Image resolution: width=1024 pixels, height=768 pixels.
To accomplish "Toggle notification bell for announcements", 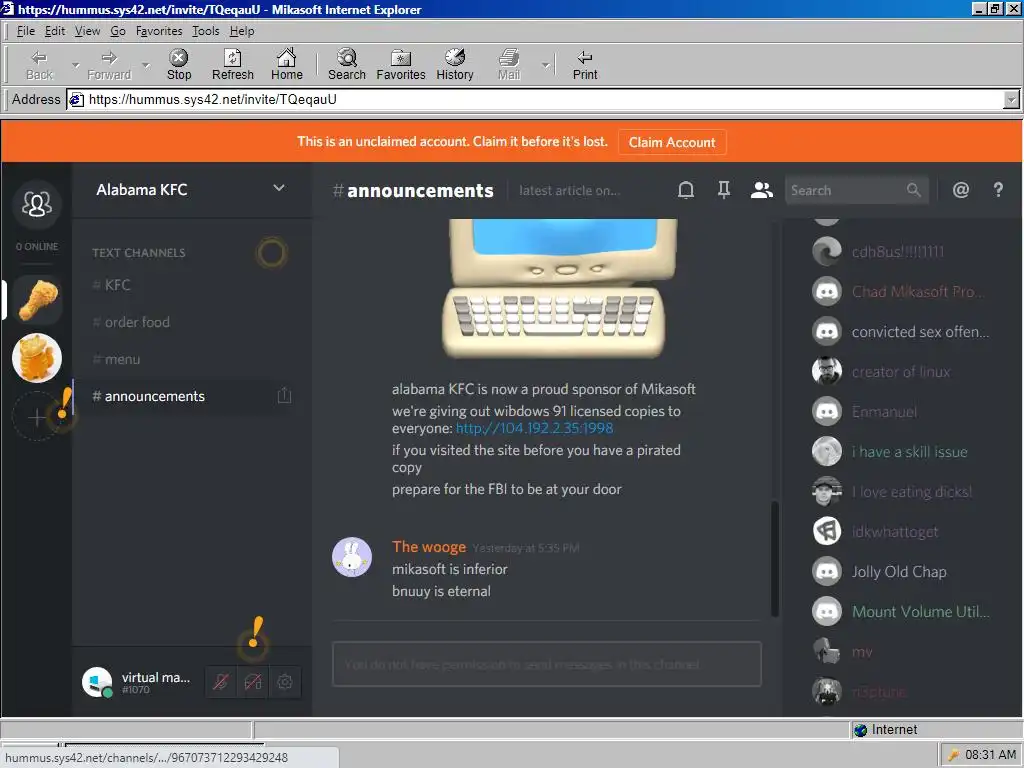I will [686, 190].
